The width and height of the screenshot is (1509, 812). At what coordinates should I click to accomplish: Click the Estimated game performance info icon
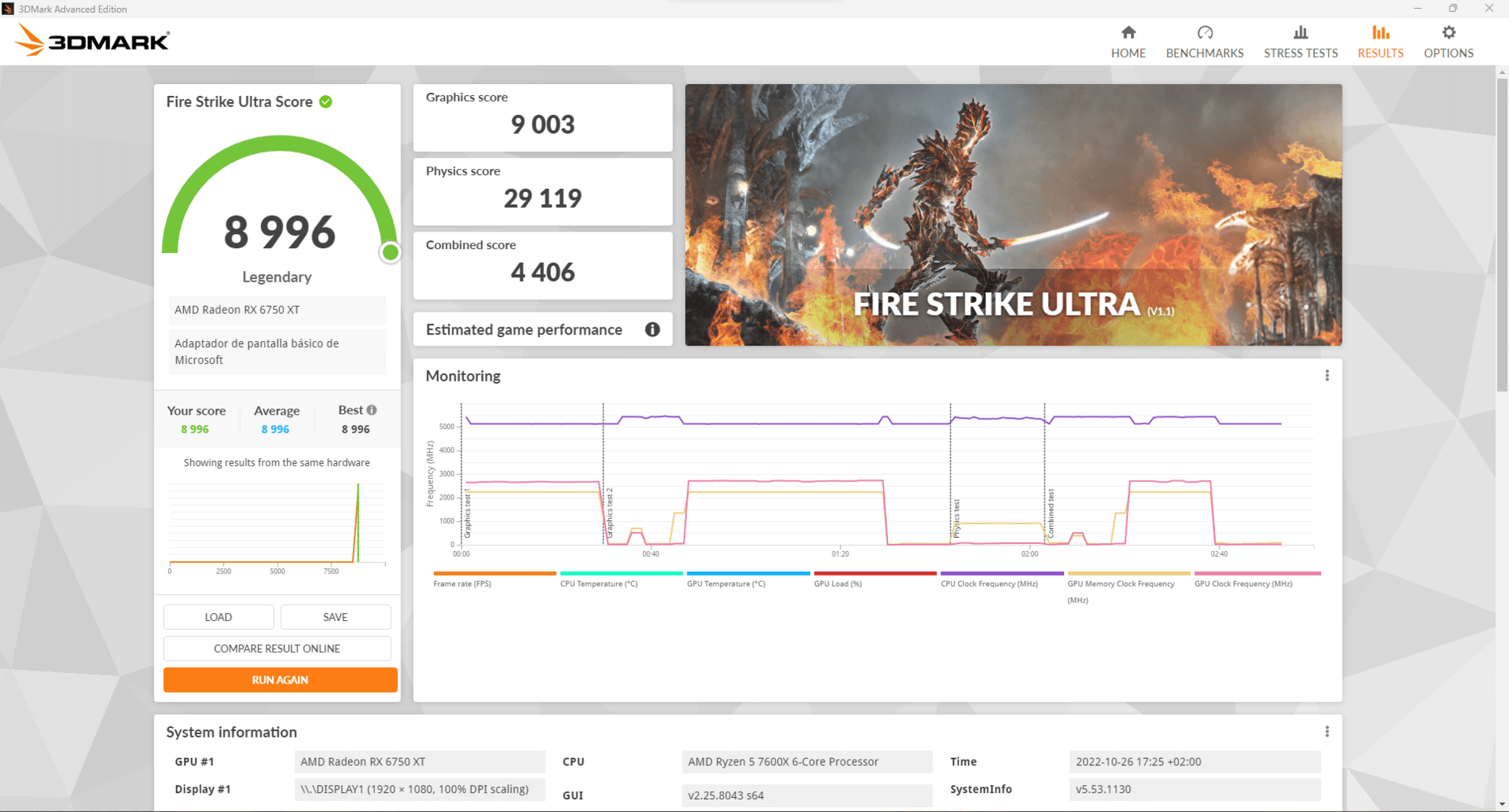pyautogui.click(x=652, y=329)
